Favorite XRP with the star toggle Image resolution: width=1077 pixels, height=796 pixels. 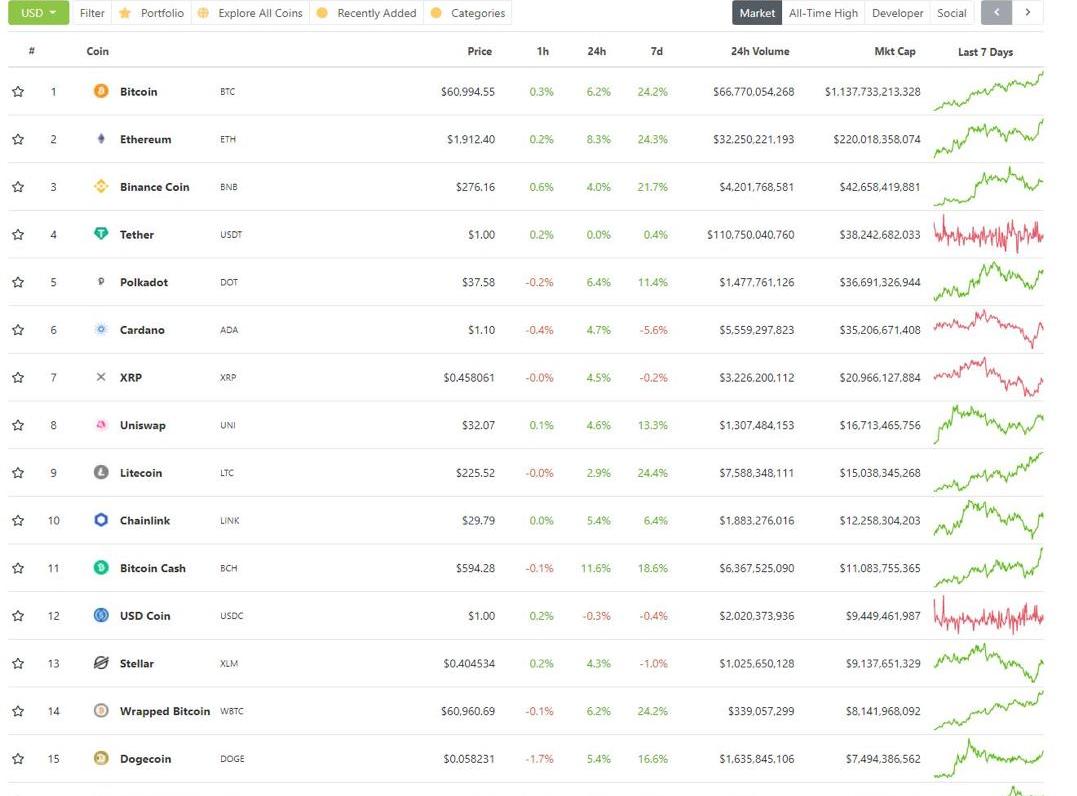(18, 377)
